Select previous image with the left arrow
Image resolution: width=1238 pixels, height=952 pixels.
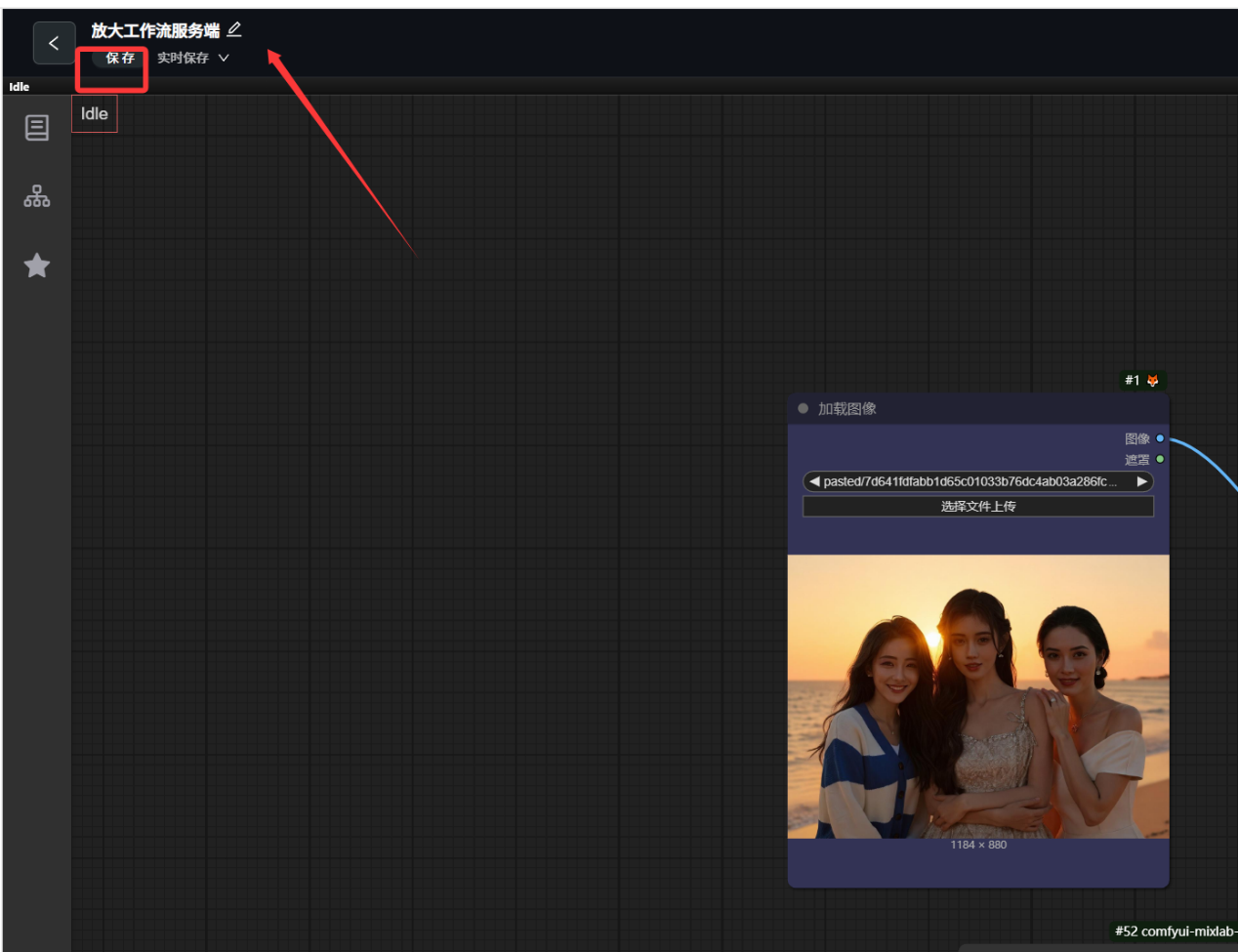(x=813, y=481)
